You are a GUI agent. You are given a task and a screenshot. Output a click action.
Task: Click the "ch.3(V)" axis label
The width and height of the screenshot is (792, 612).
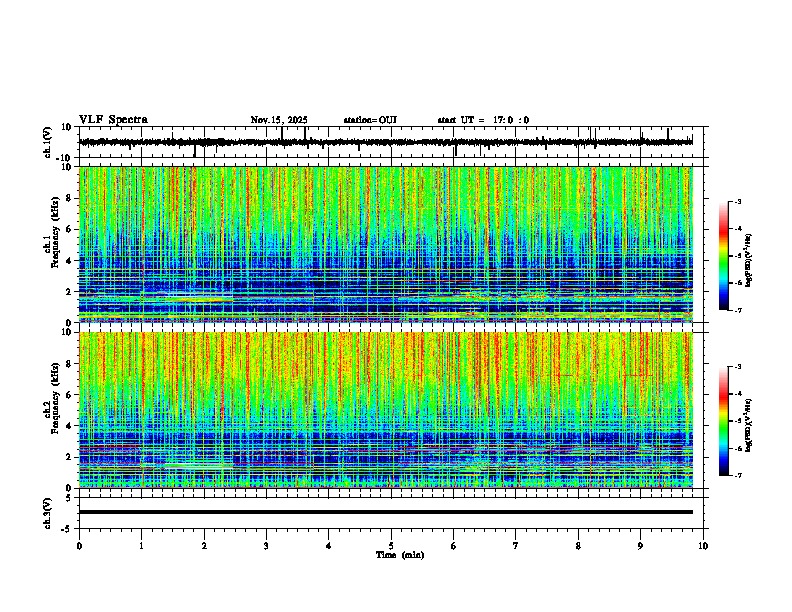[x=48, y=514]
